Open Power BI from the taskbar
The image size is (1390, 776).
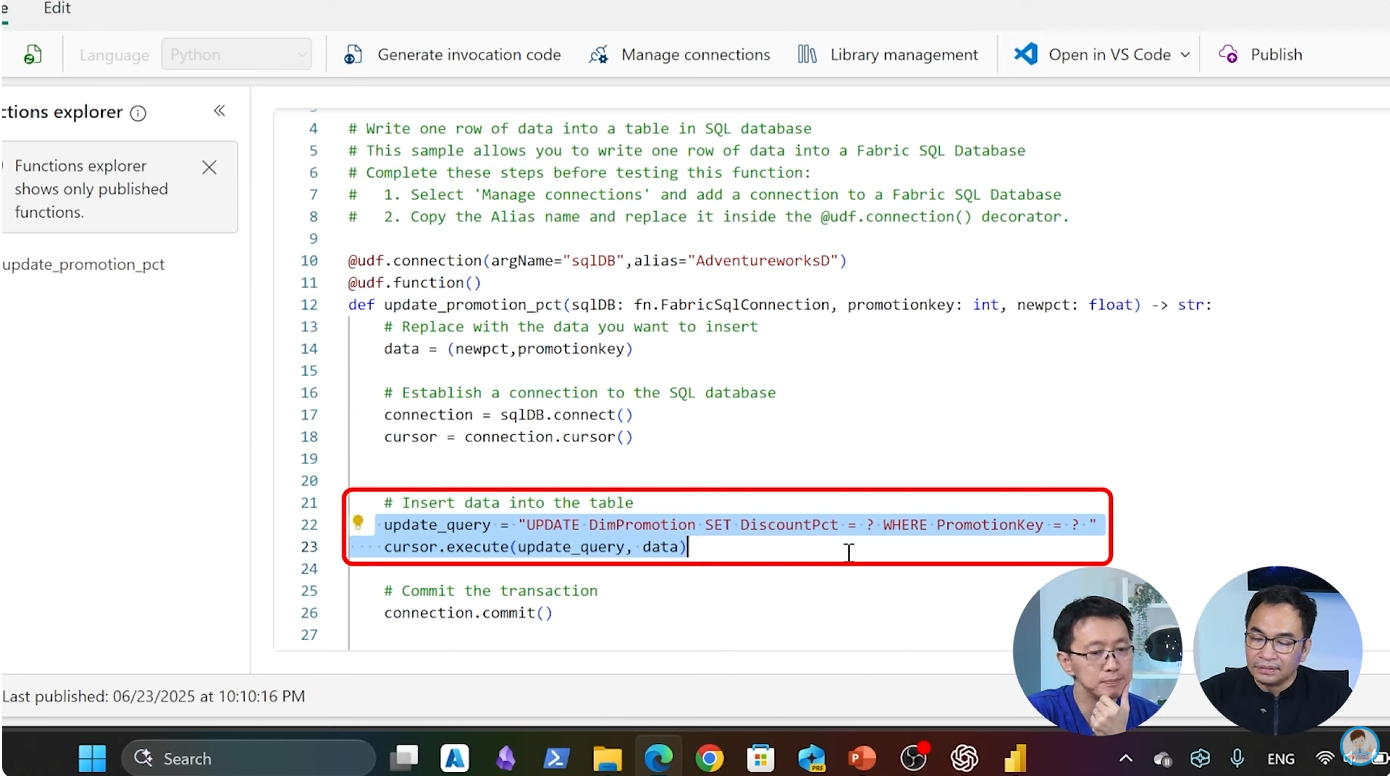pyautogui.click(x=1016, y=758)
